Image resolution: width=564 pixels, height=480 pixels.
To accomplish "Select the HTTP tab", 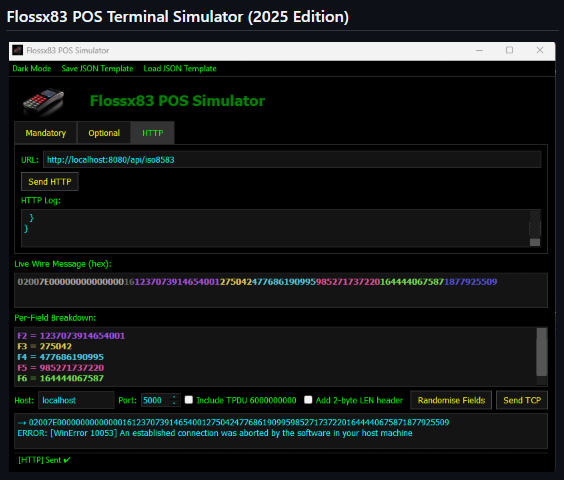I will click(153, 133).
